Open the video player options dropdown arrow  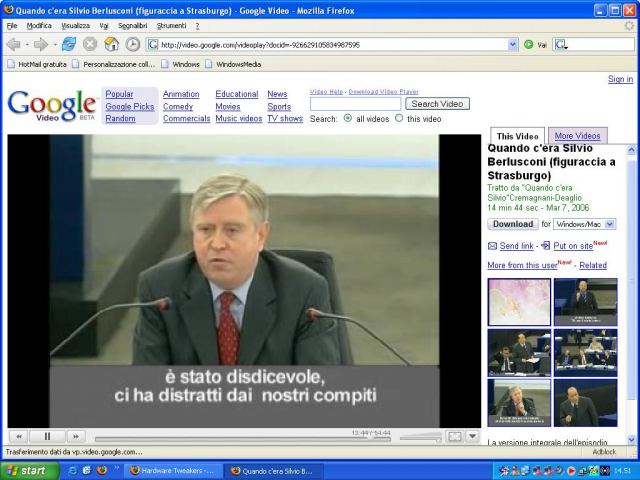click(x=472, y=436)
